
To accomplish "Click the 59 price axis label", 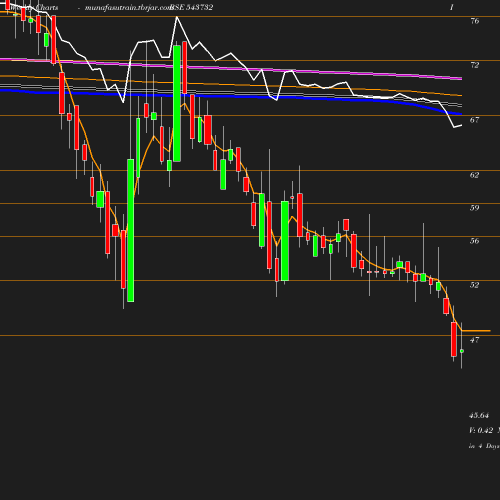I will click(x=475, y=208).
